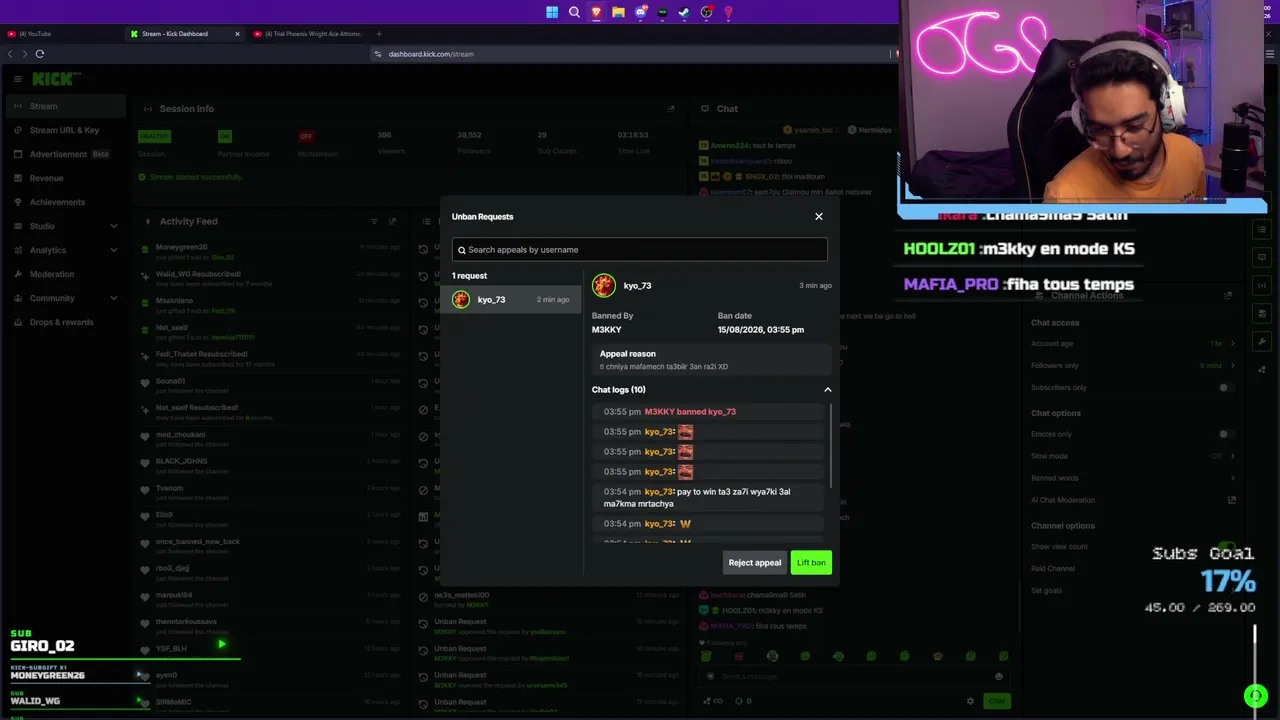This screenshot has height=720, width=1280.
Task: Open Slow mode setting
Action: [x=1131, y=456]
